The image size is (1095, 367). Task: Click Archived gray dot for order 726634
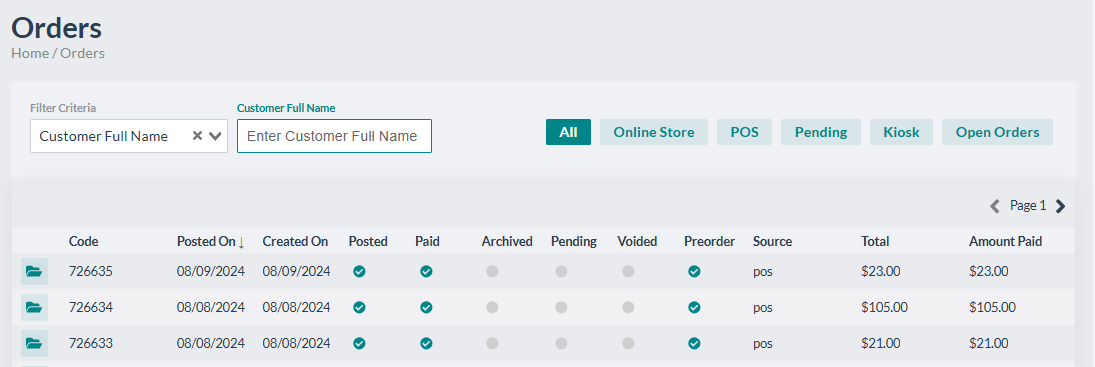pyautogui.click(x=492, y=307)
